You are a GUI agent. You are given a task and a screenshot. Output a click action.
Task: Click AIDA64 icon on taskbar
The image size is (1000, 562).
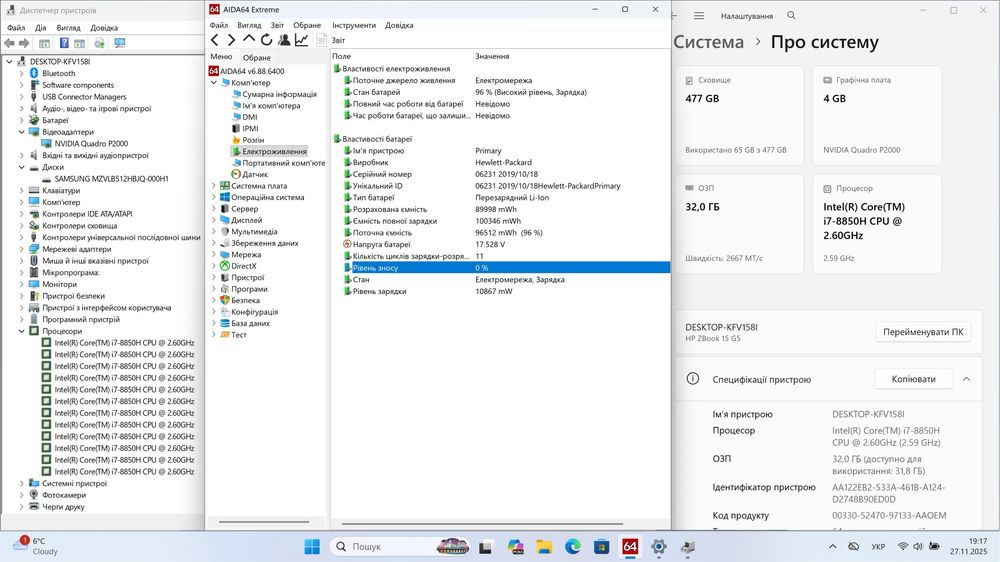click(630, 547)
